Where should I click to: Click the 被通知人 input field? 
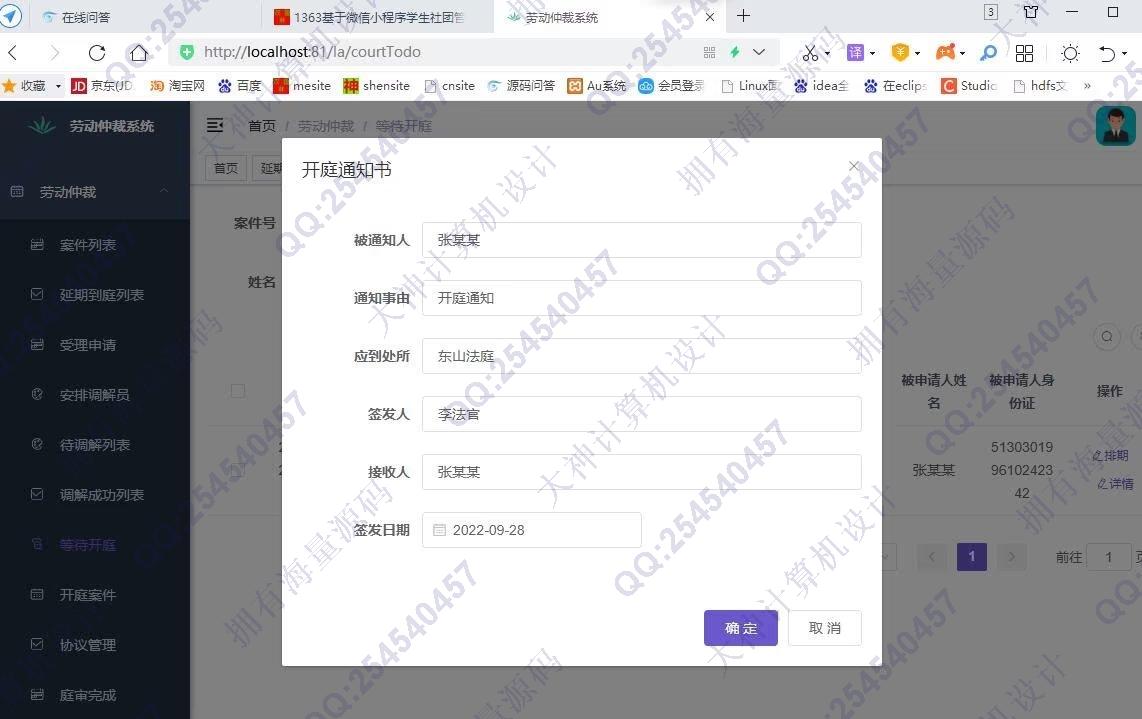coord(640,240)
